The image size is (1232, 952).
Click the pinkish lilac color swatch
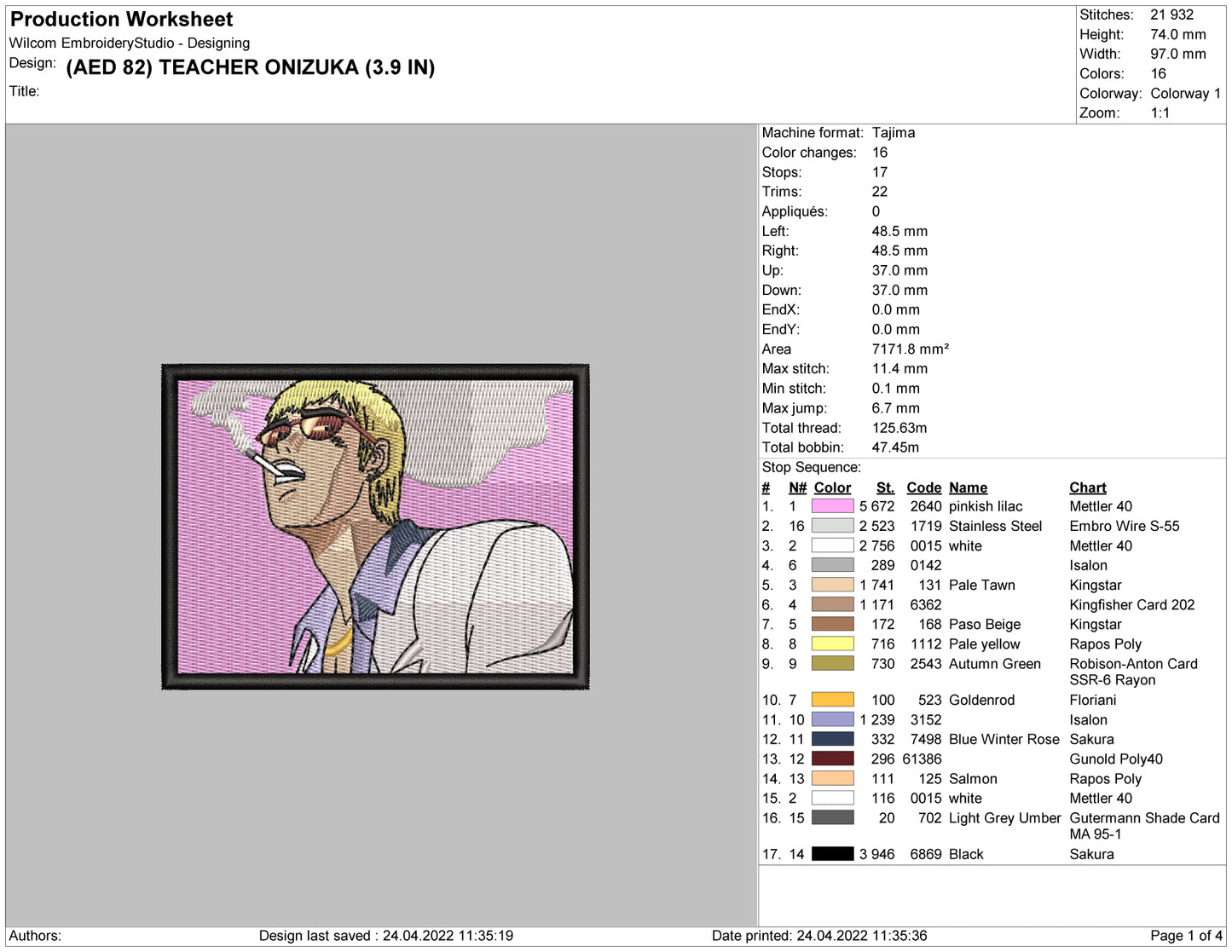tap(832, 506)
